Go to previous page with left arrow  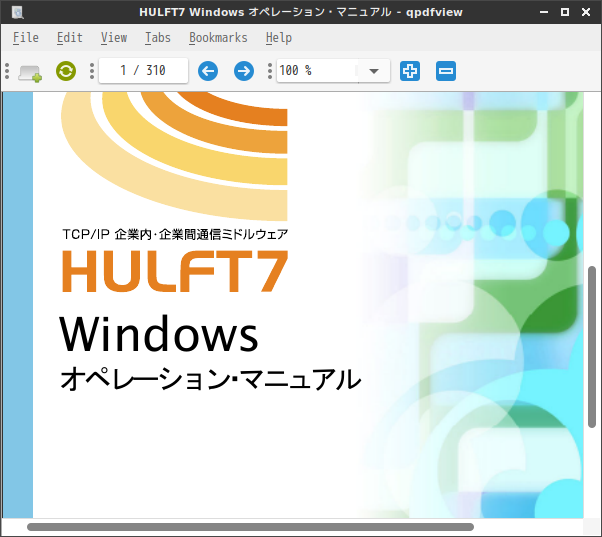[208, 71]
